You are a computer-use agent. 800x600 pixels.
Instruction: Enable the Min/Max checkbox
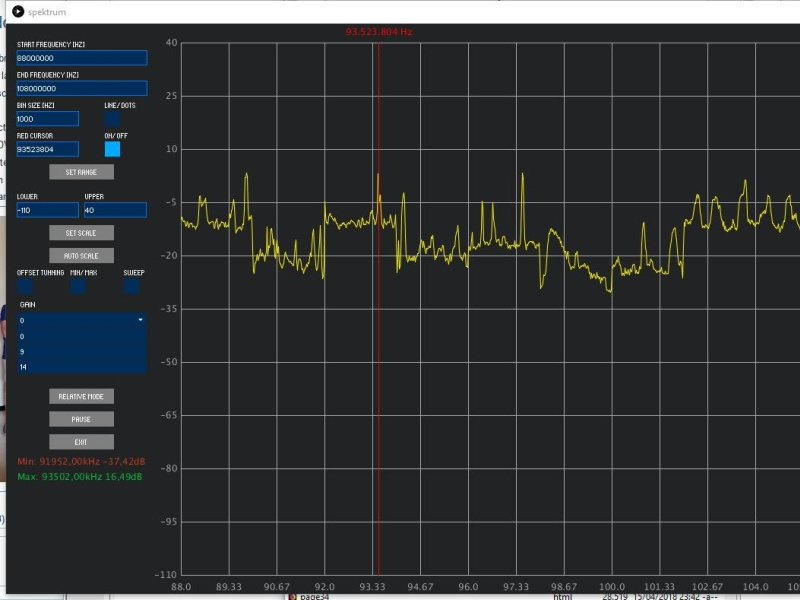pyautogui.click(x=78, y=286)
